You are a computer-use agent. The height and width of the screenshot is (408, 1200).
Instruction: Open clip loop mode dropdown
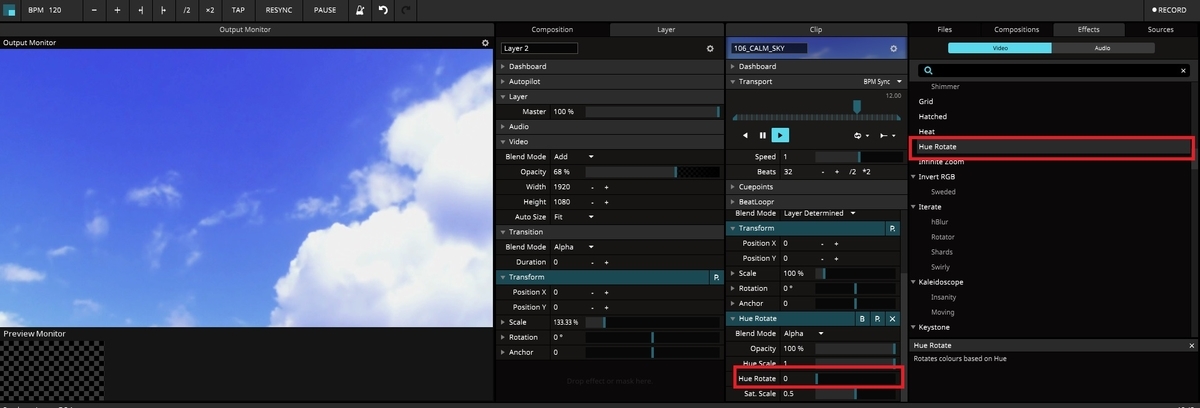tap(860, 135)
